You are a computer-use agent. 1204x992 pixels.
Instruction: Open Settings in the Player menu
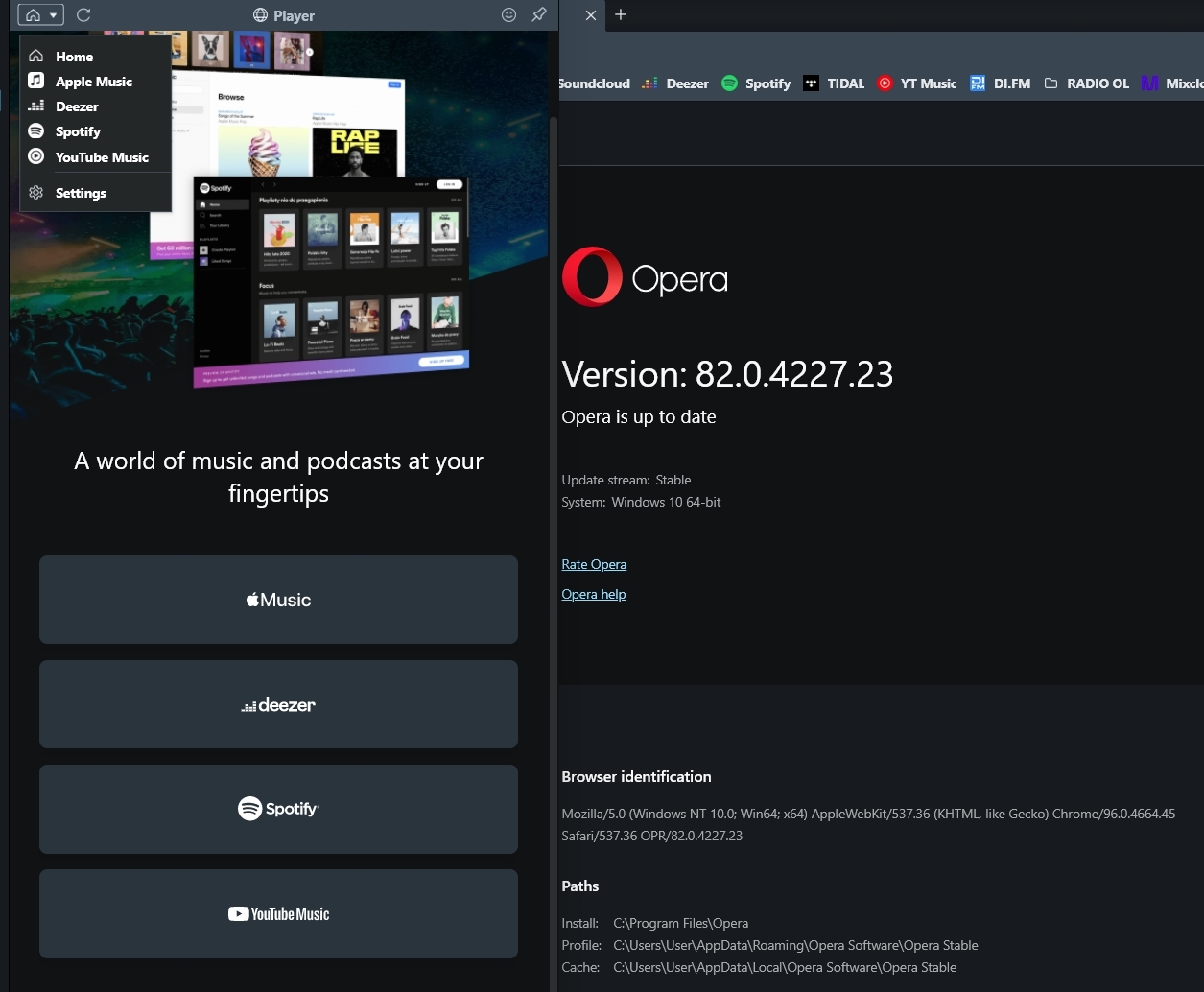pos(81,193)
